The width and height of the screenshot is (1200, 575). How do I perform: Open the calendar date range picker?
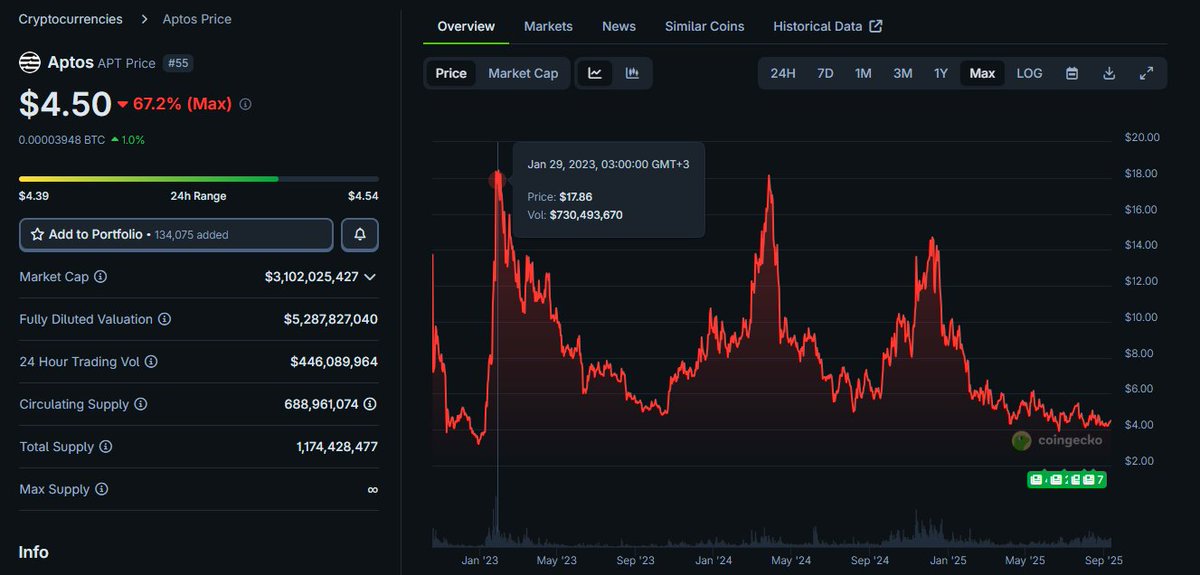click(x=1072, y=73)
